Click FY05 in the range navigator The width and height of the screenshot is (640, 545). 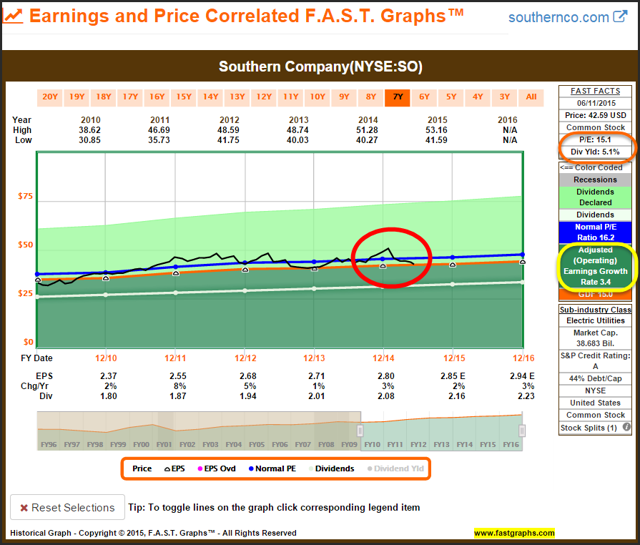257,445
